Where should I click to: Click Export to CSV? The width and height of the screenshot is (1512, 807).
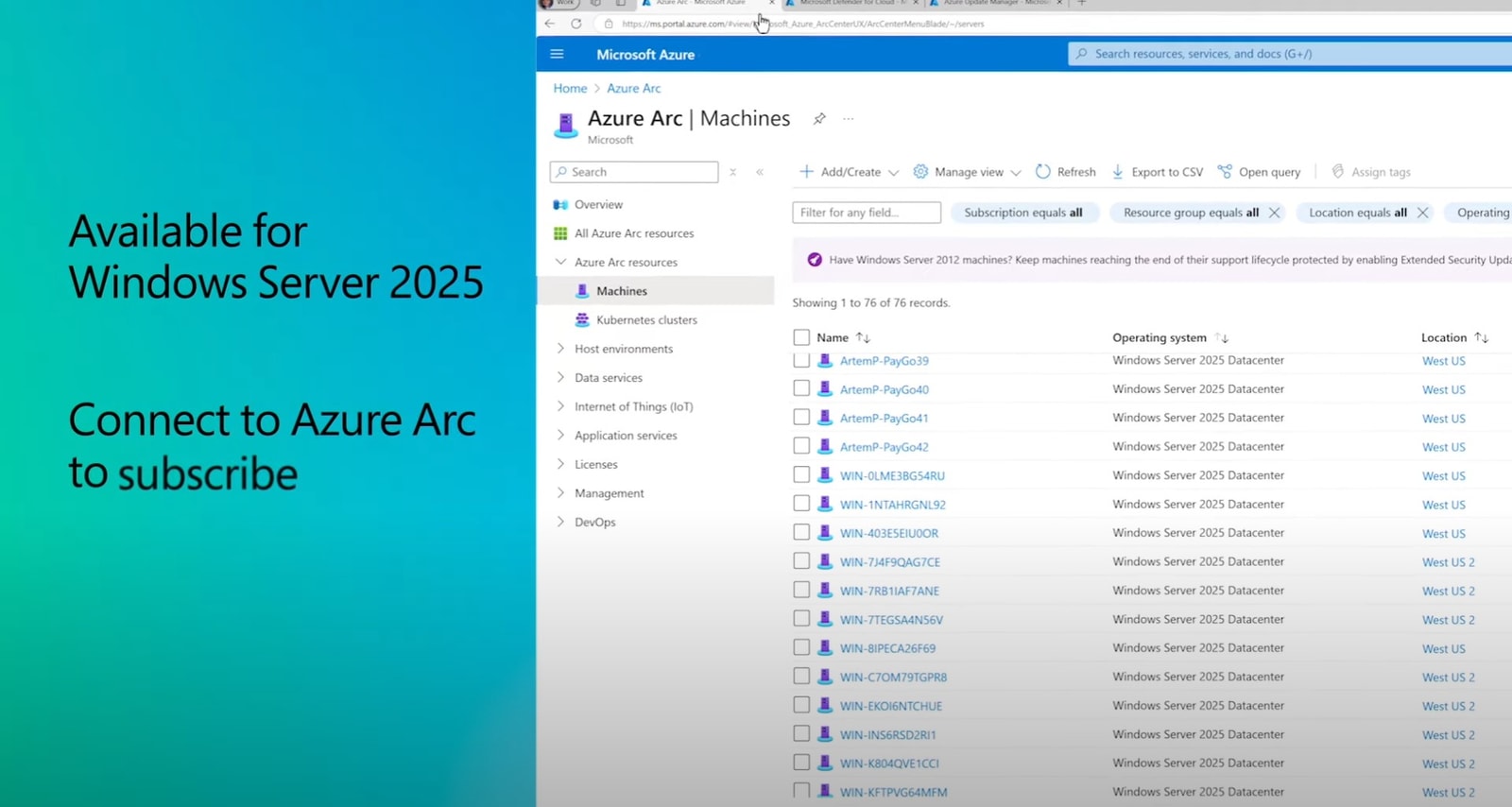pos(1157,172)
